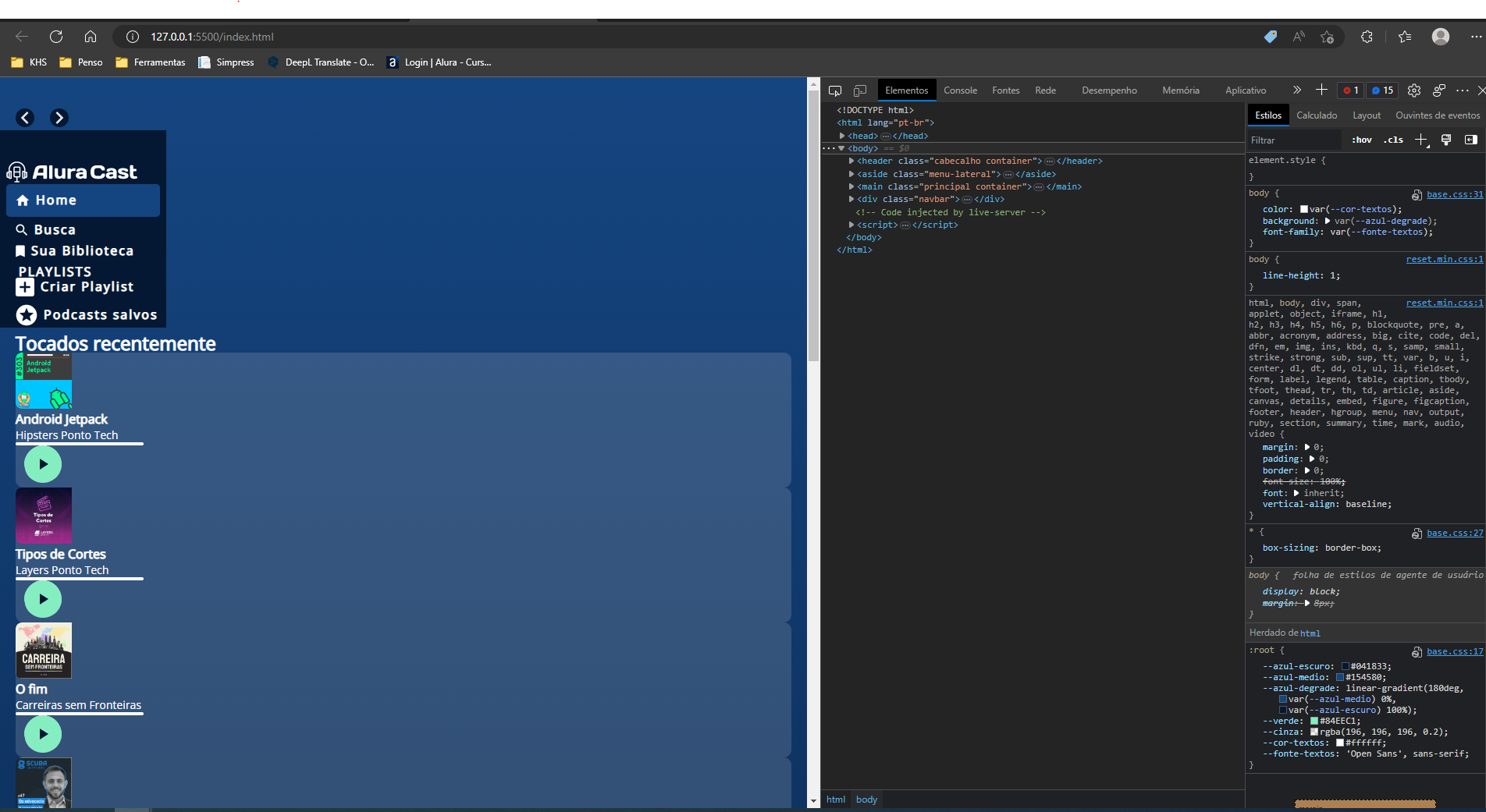Open the Desempenho tab
1486x812 pixels.
[1109, 90]
